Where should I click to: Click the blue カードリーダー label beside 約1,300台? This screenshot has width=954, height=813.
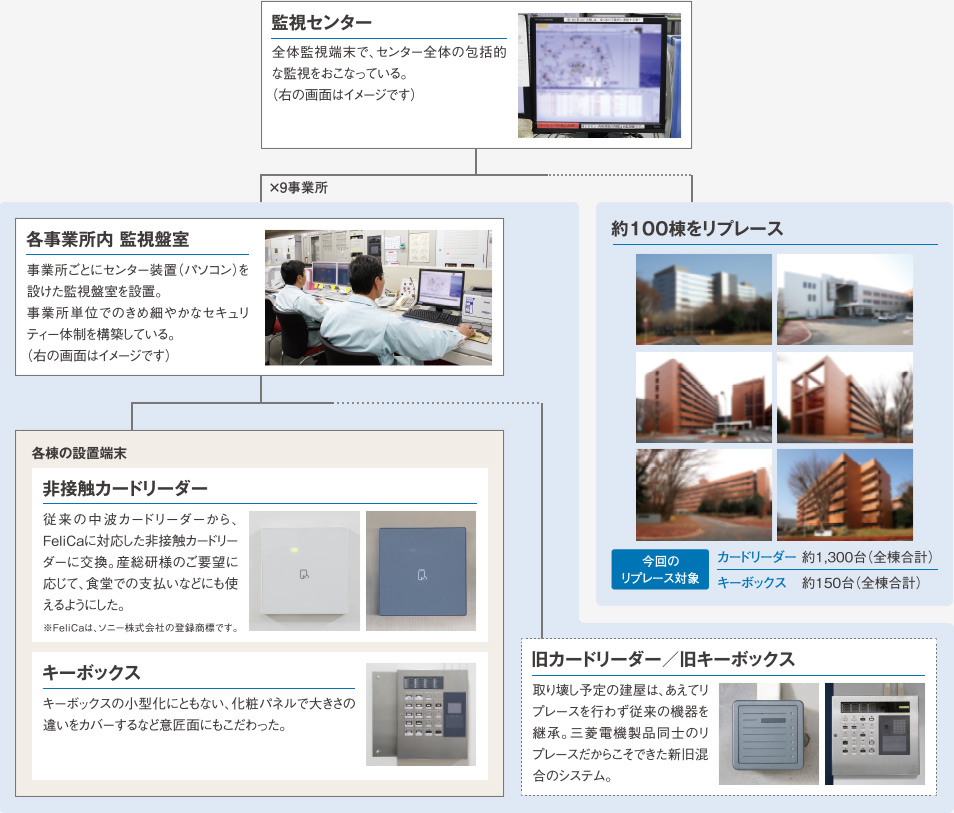click(x=756, y=557)
